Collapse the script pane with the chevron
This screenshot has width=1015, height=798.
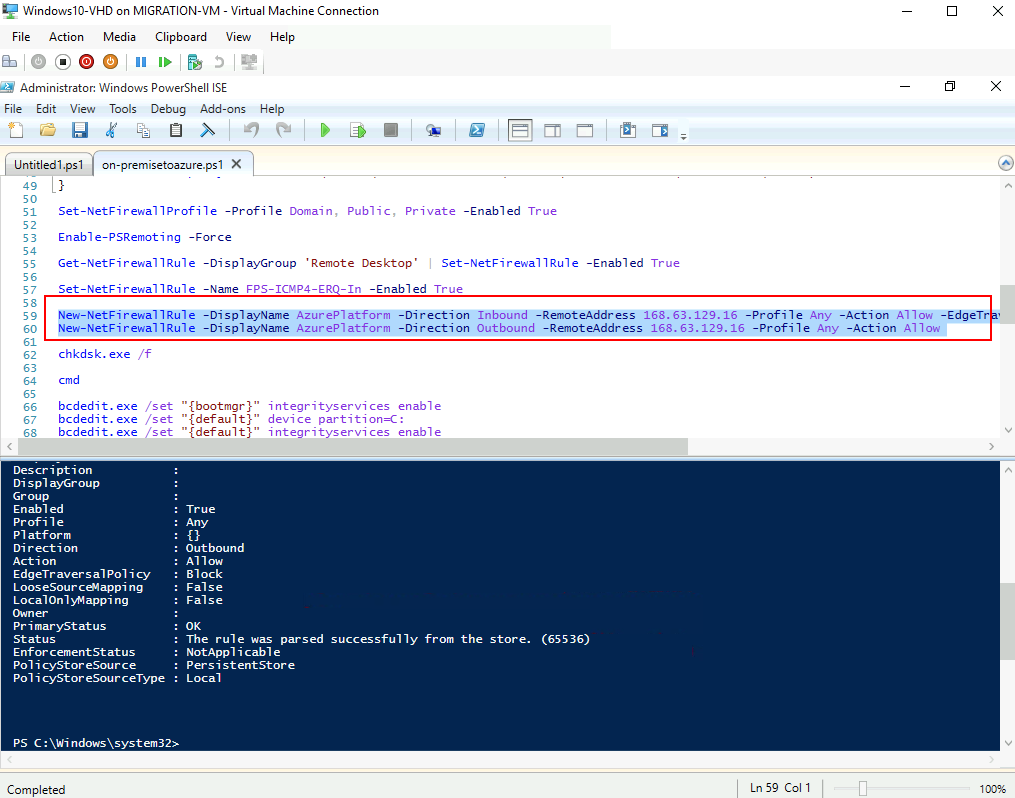coord(1005,163)
